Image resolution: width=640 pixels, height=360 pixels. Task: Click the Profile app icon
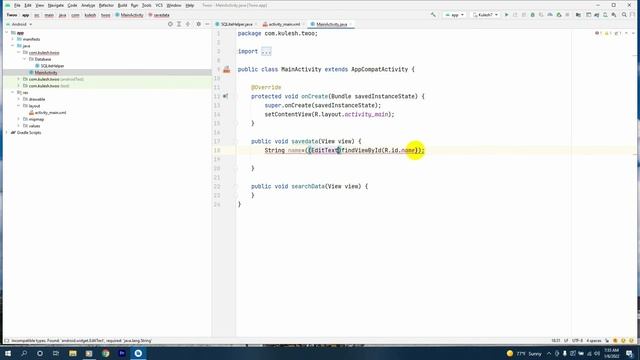(x=550, y=15)
